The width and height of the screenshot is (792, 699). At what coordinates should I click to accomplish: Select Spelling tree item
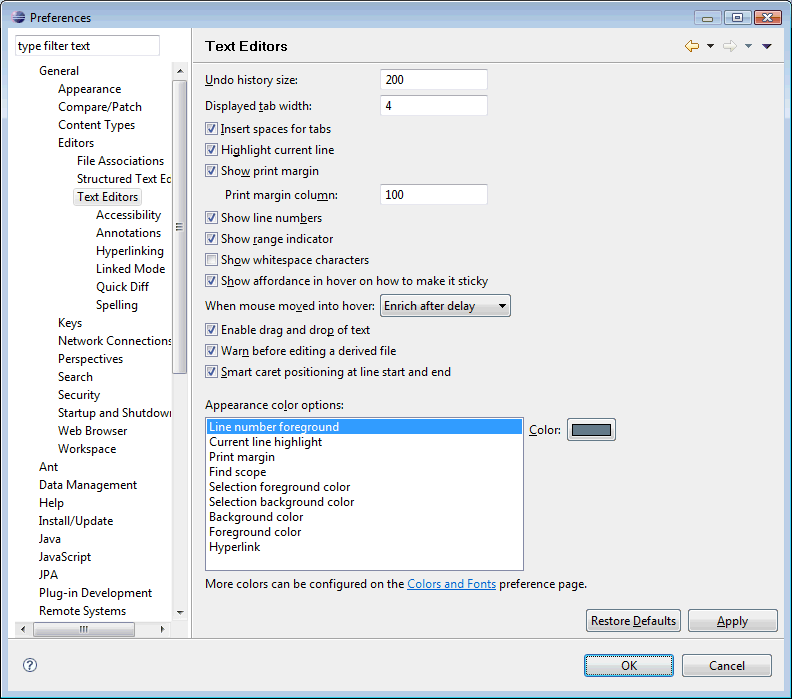tap(117, 305)
